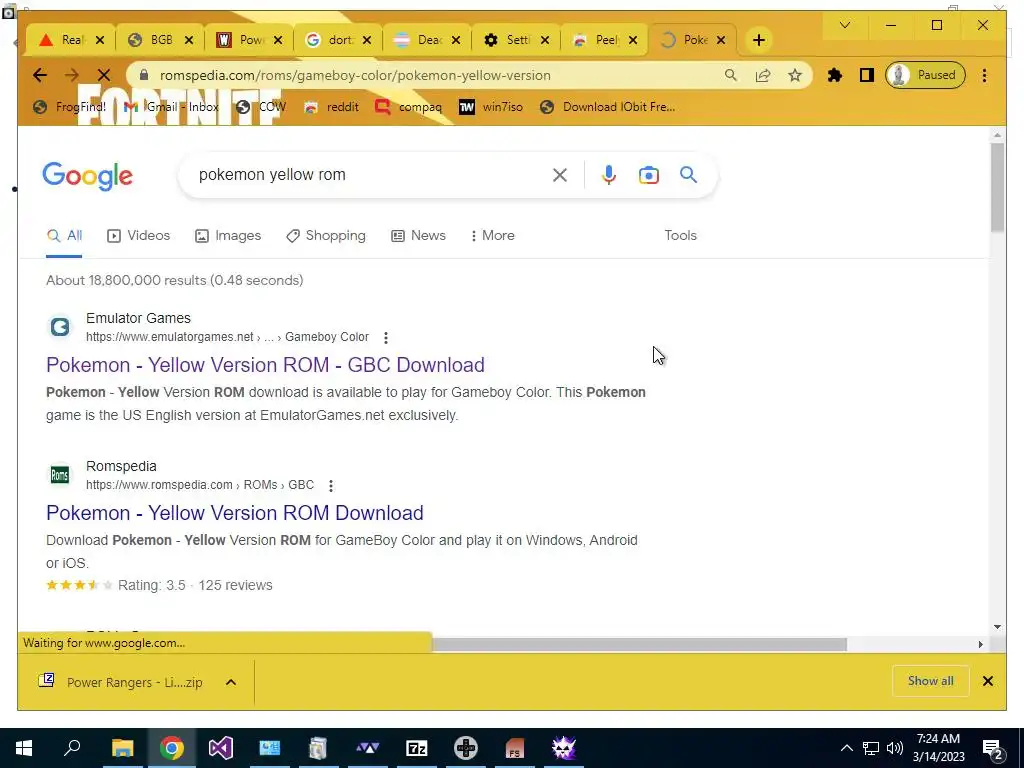
Task: Toggle the Chrome side panel
Action: coord(867,75)
